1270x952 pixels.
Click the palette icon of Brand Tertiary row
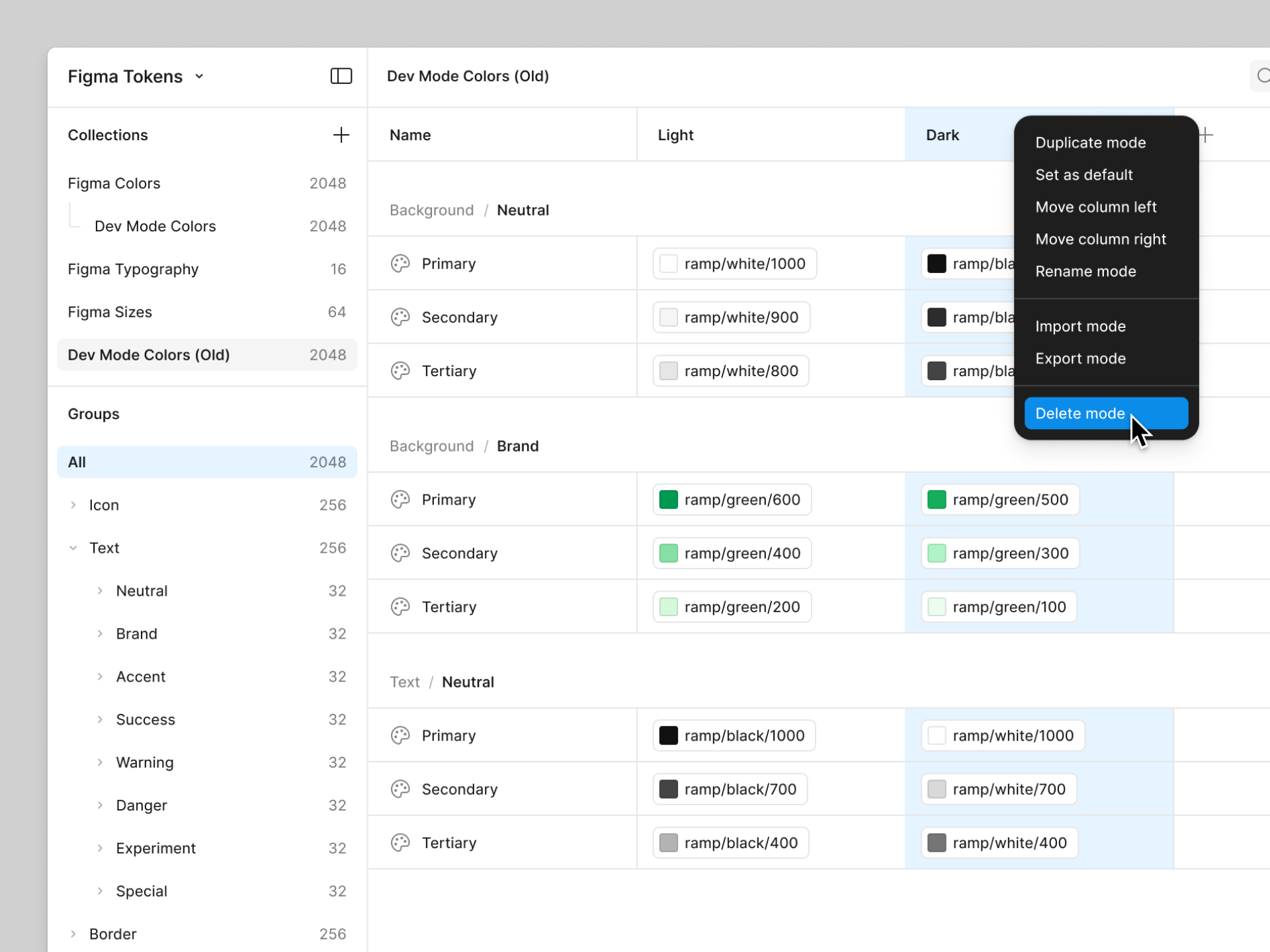click(x=400, y=607)
